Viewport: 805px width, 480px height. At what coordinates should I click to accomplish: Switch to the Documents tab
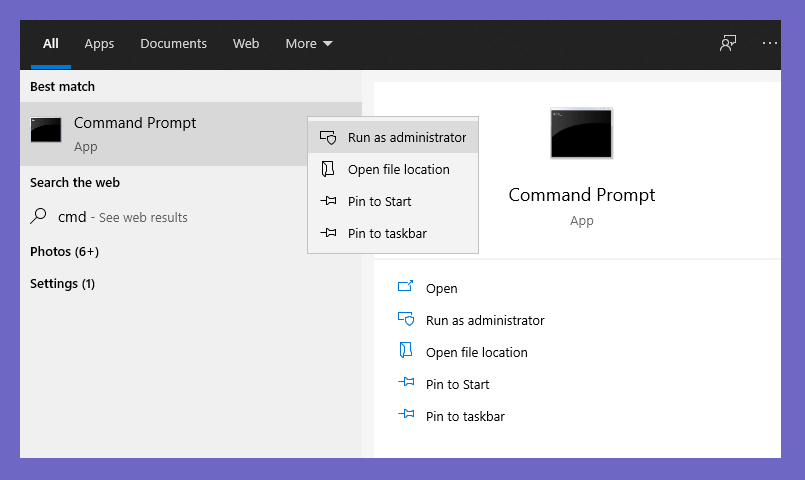pos(174,44)
